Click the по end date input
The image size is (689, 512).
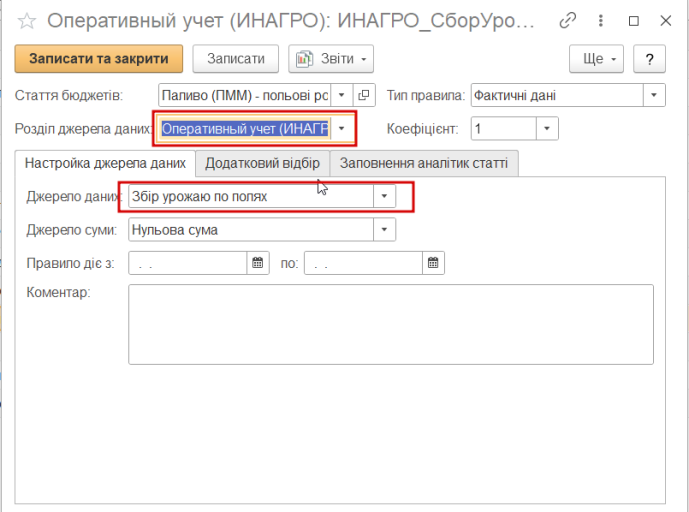tap(363, 263)
